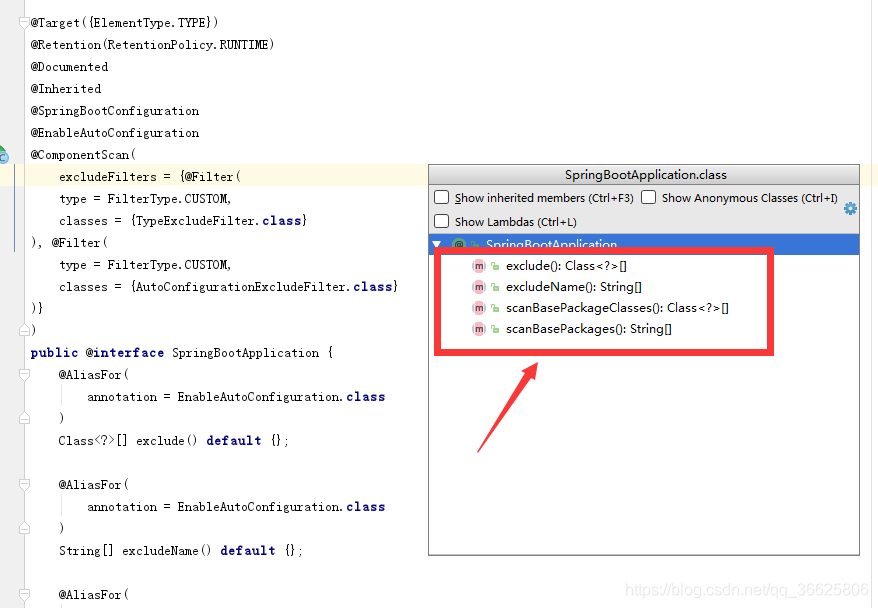Click public-access lock icon on scanBasePackages() row

pos(495,330)
